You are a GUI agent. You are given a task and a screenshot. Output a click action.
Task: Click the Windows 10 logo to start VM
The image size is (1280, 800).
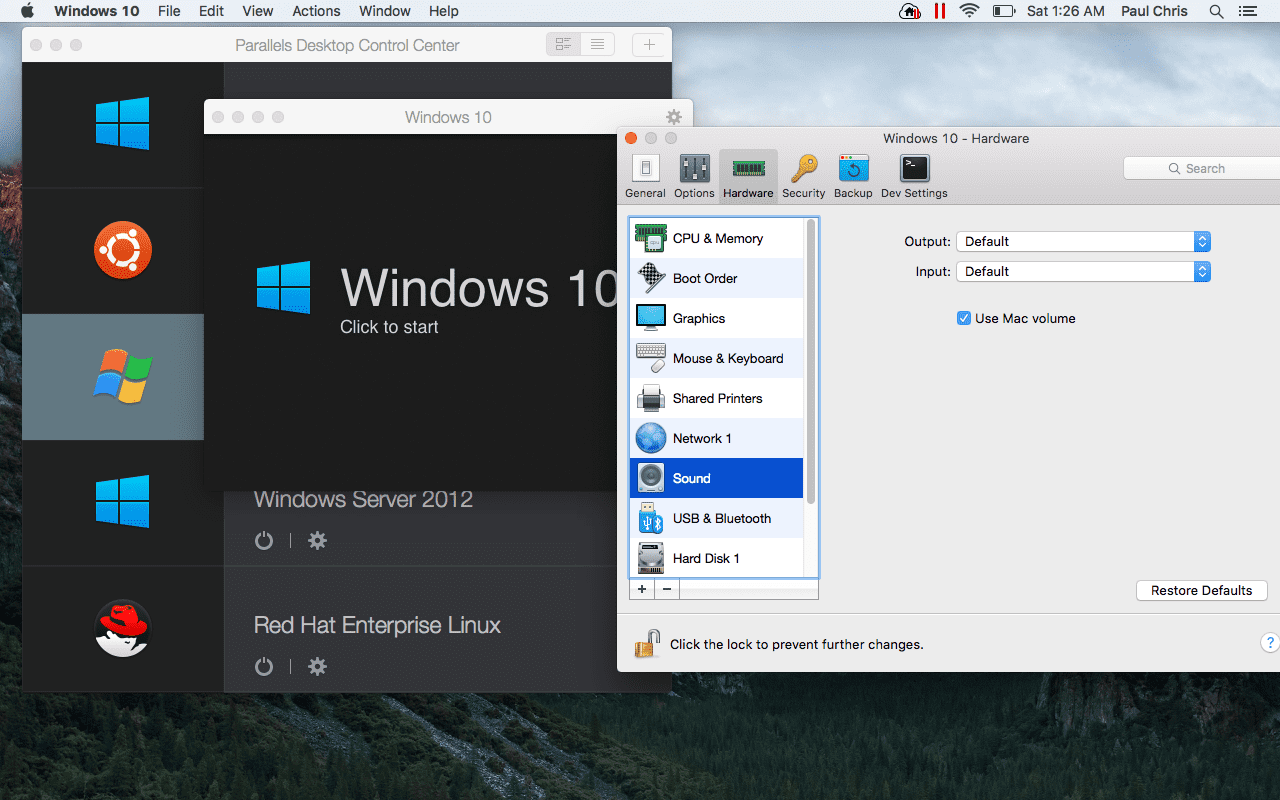(283, 287)
